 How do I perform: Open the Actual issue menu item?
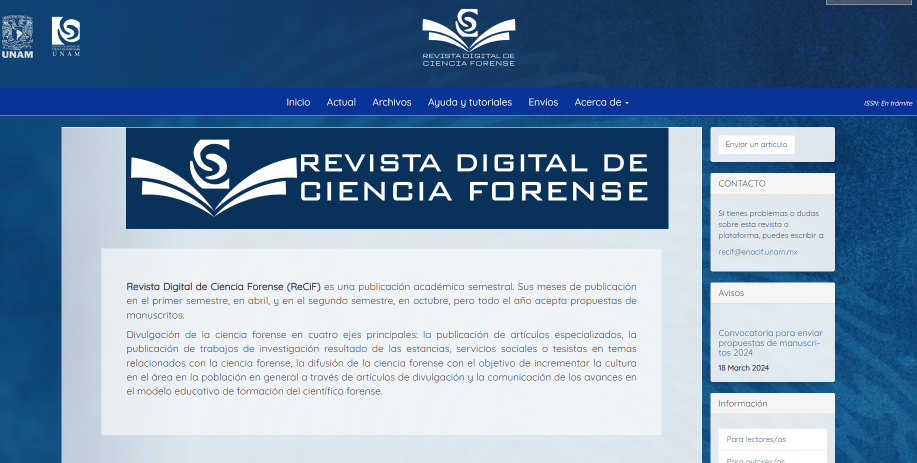click(341, 102)
